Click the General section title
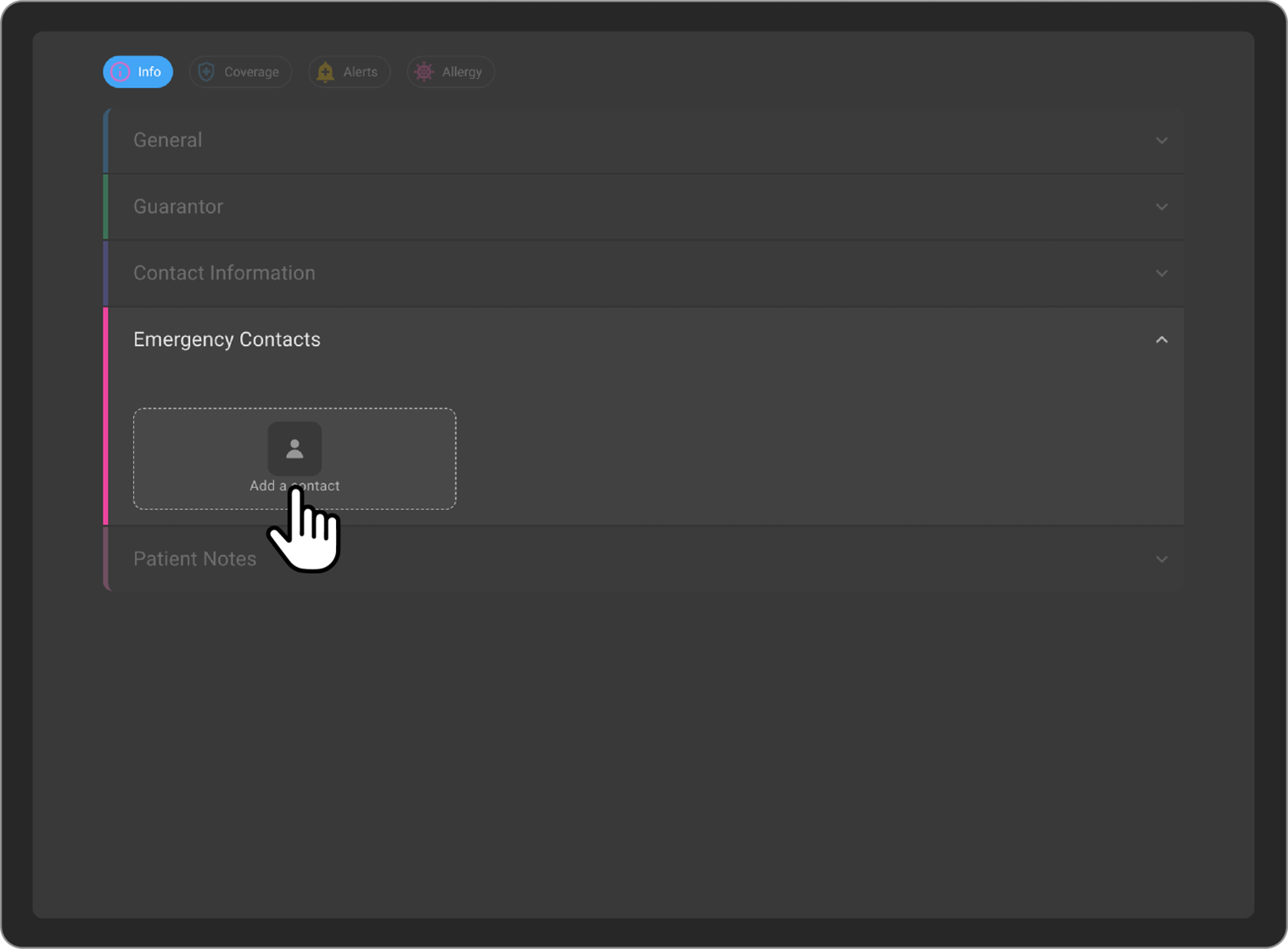This screenshot has height=949, width=1288. (x=168, y=140)
